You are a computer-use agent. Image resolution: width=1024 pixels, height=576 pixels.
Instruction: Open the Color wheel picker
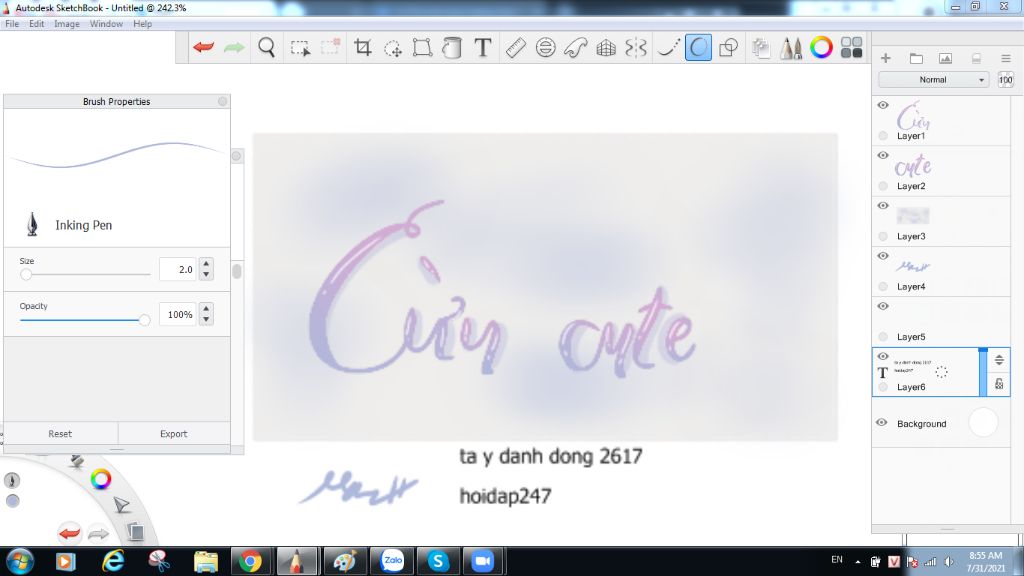click(822, 46)
